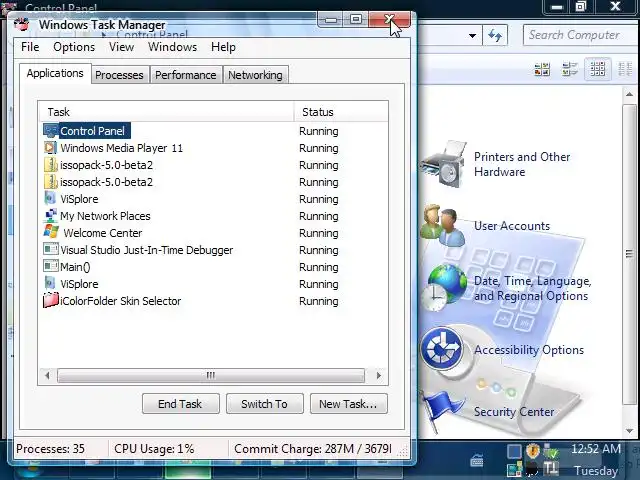640x480 pixels.
Task: Click the Visual Studio Just-In-Time Debugger icon
Action: click(x=51, y=249)
